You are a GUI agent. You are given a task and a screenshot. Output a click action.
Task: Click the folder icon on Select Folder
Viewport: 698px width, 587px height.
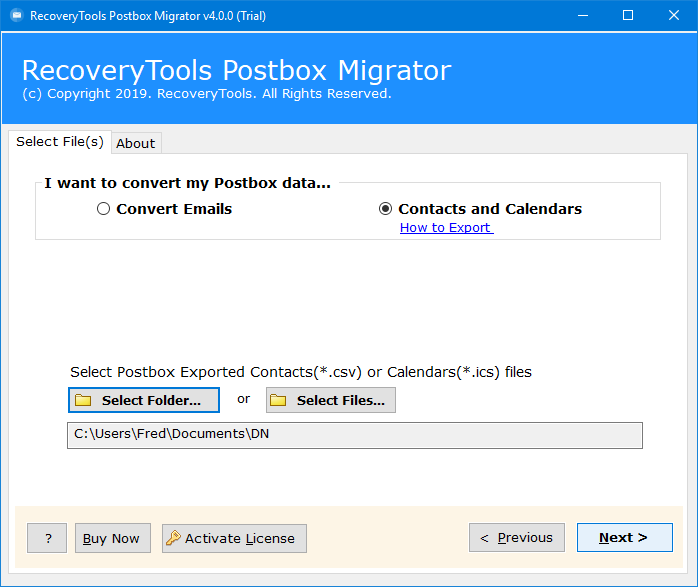pyautogui.click(x=83, y=400)
